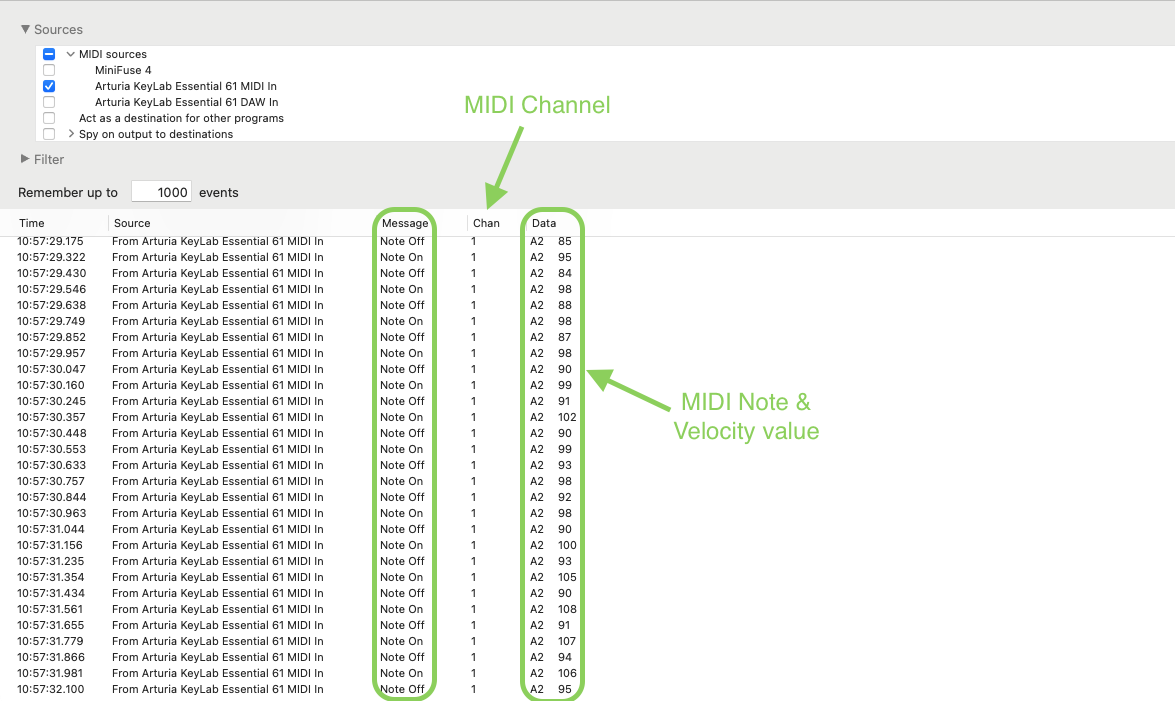Click velocity 108 in the 10:57:31.561 row
1175x701 pixels.
click(567, 609)
